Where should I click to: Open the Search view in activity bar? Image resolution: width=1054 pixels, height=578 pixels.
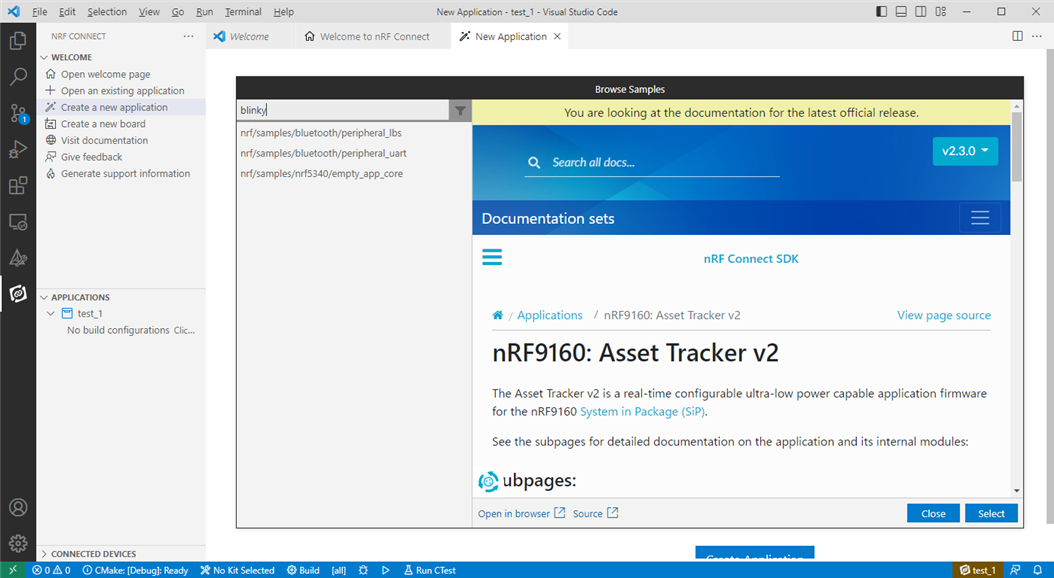tap(18, 77)
